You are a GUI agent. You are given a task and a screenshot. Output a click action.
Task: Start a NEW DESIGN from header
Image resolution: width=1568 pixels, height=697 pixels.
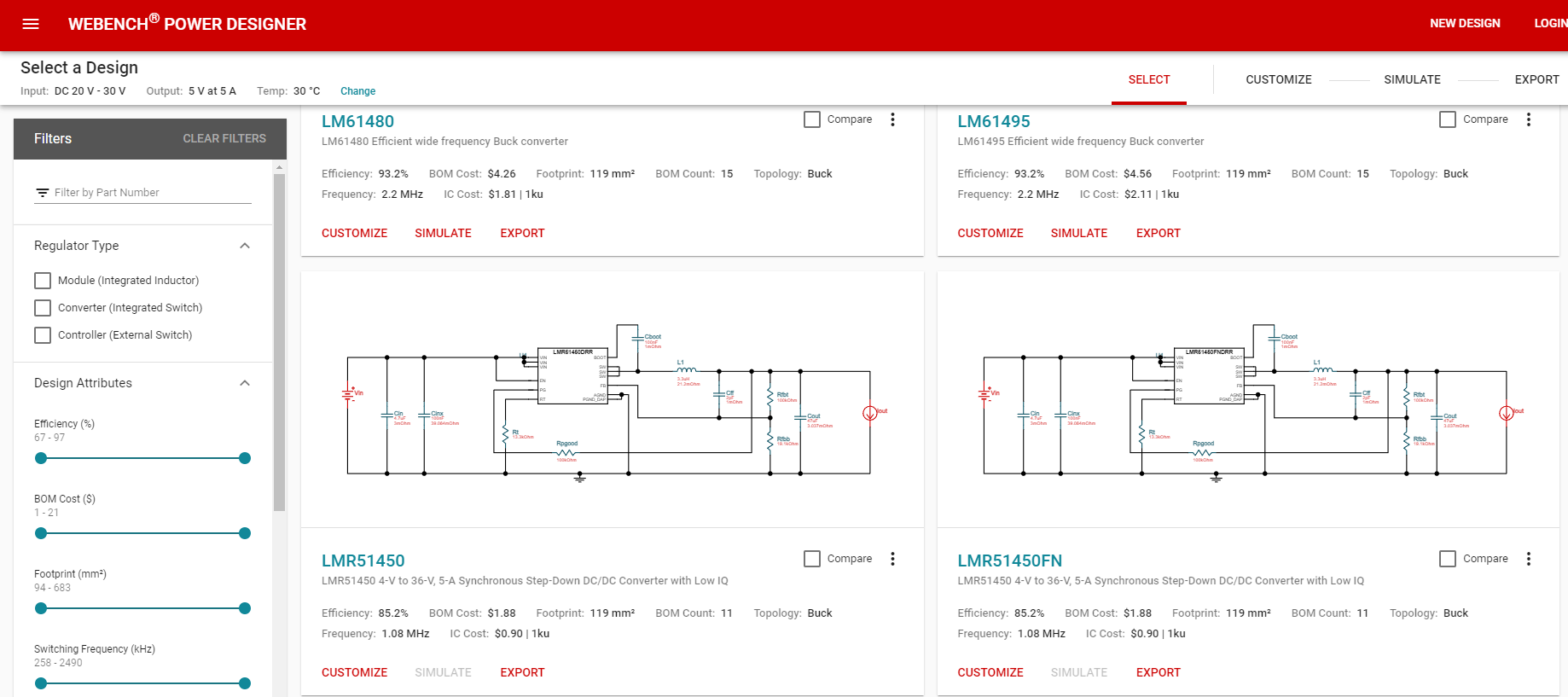pyautogui.click(x=1465, y=23)
